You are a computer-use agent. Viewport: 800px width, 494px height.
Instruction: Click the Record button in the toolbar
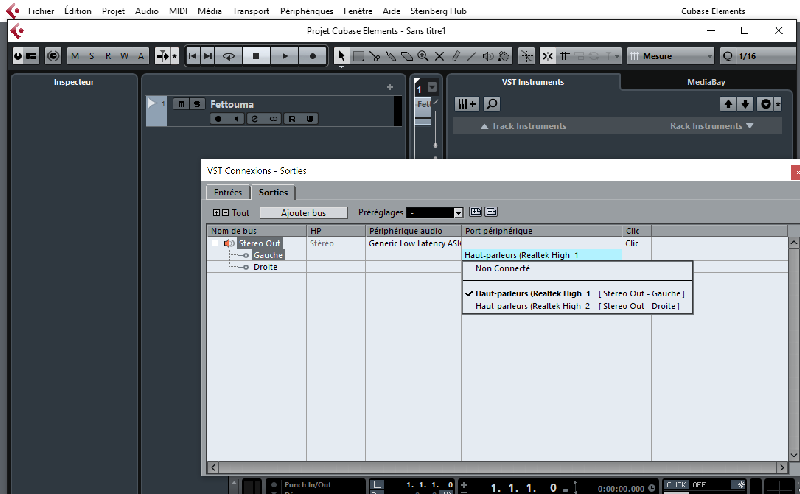313,56
